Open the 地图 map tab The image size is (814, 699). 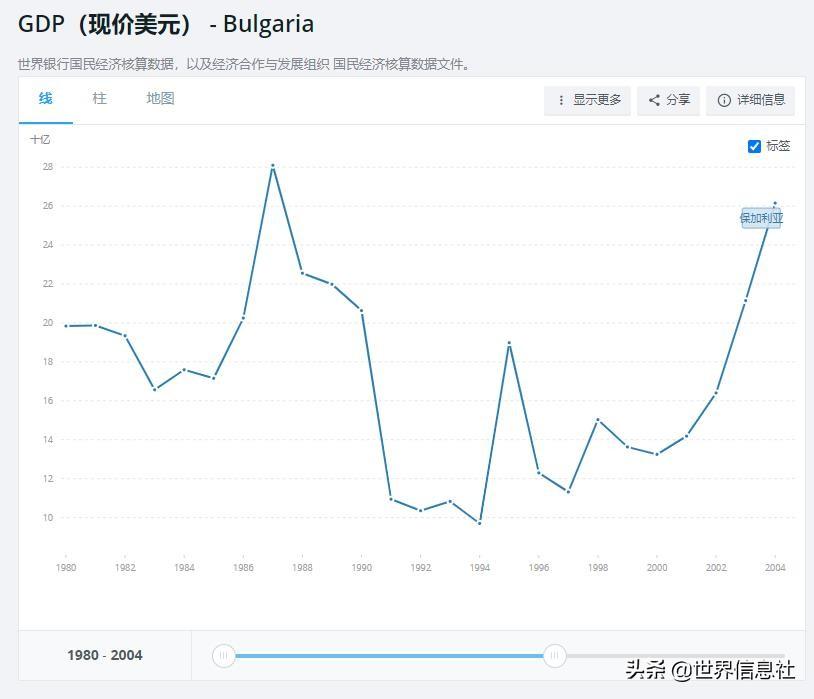pos(160,99)
